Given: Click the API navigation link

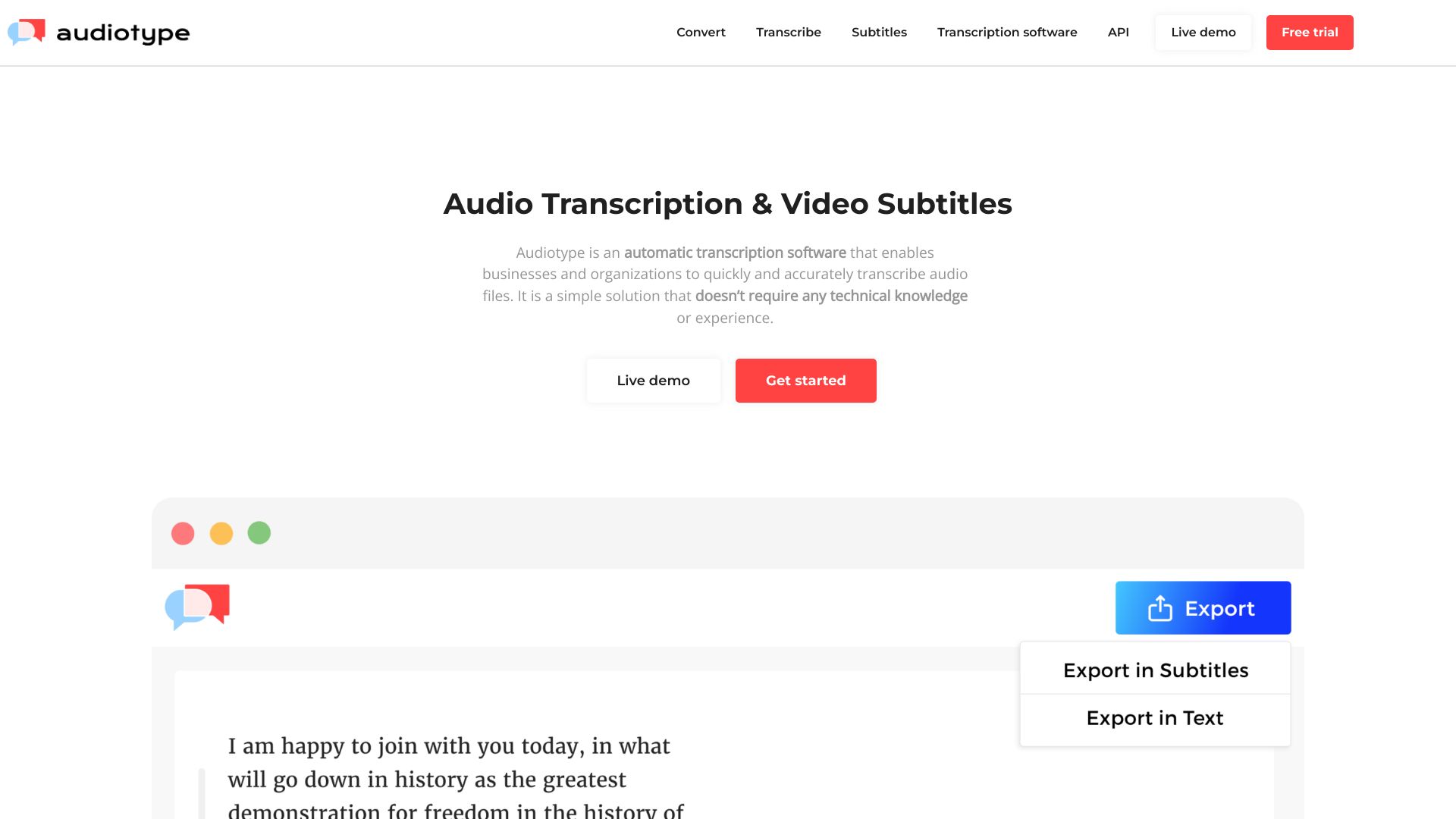Looking at the screenshot, I should [1117, 32].
